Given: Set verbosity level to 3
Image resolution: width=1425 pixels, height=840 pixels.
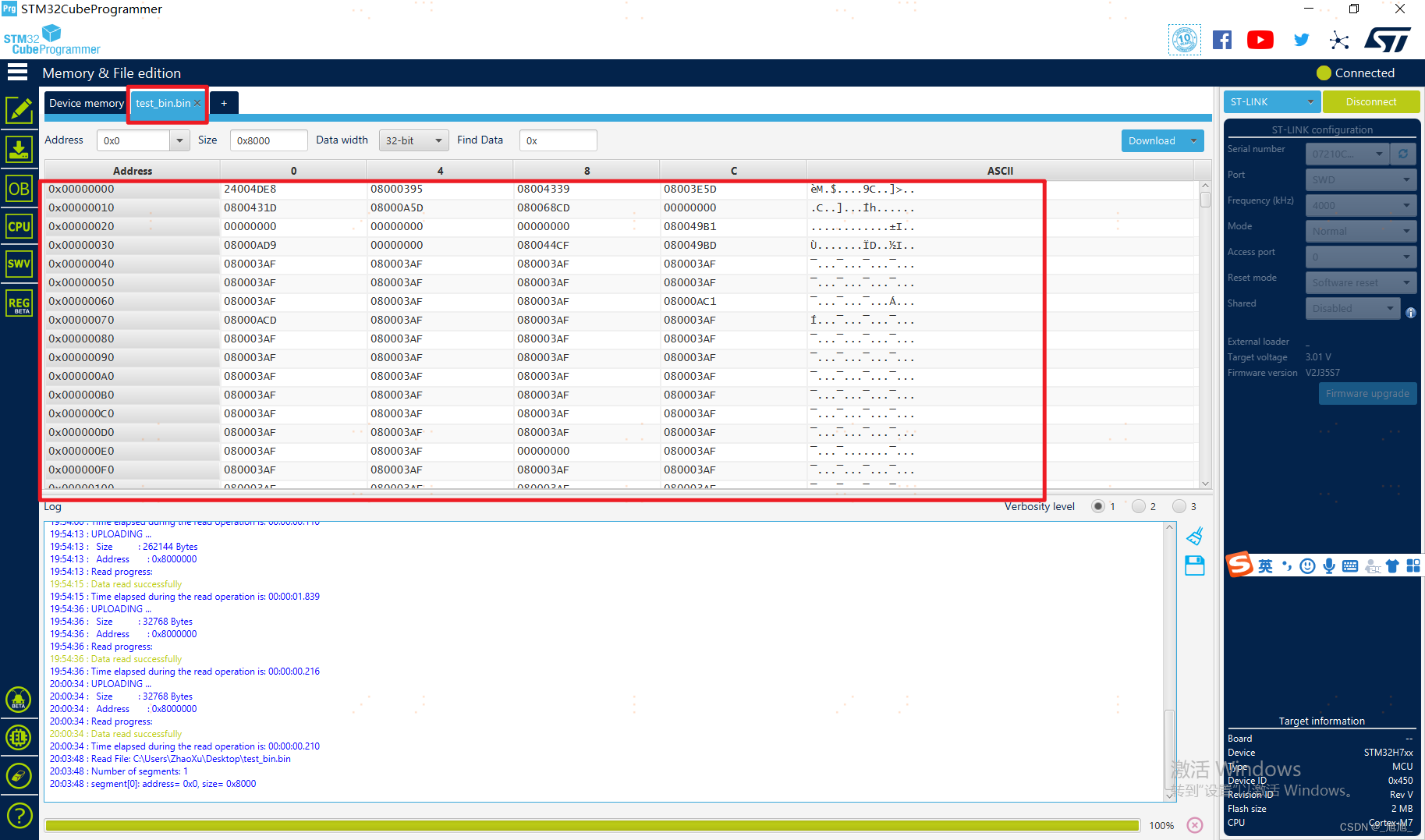Looking at the screenshot, I should pyautogui.click(x=1179, y=506).
